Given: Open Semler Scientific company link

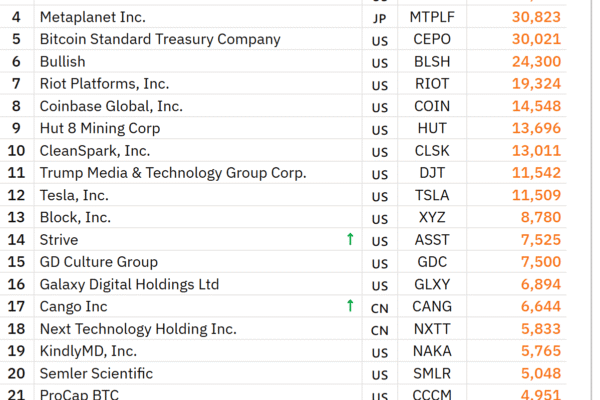Looking at the screenshot, I should pyautogui.click(x=96, y=373).
